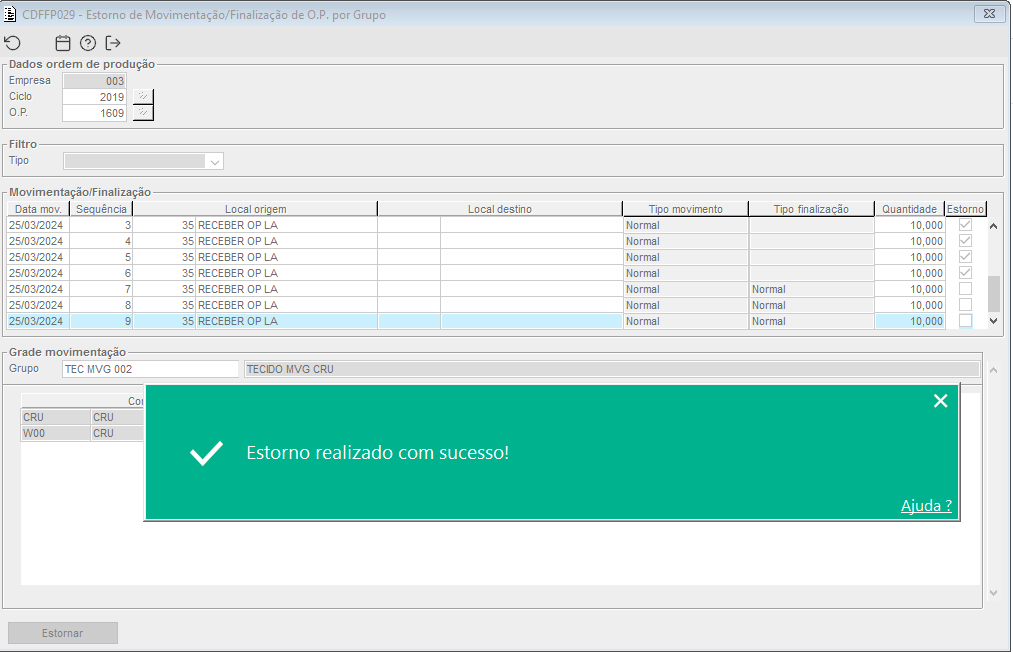Click the Local destino column header
This screenshot has height=652, width=1013.
[500, 209]
